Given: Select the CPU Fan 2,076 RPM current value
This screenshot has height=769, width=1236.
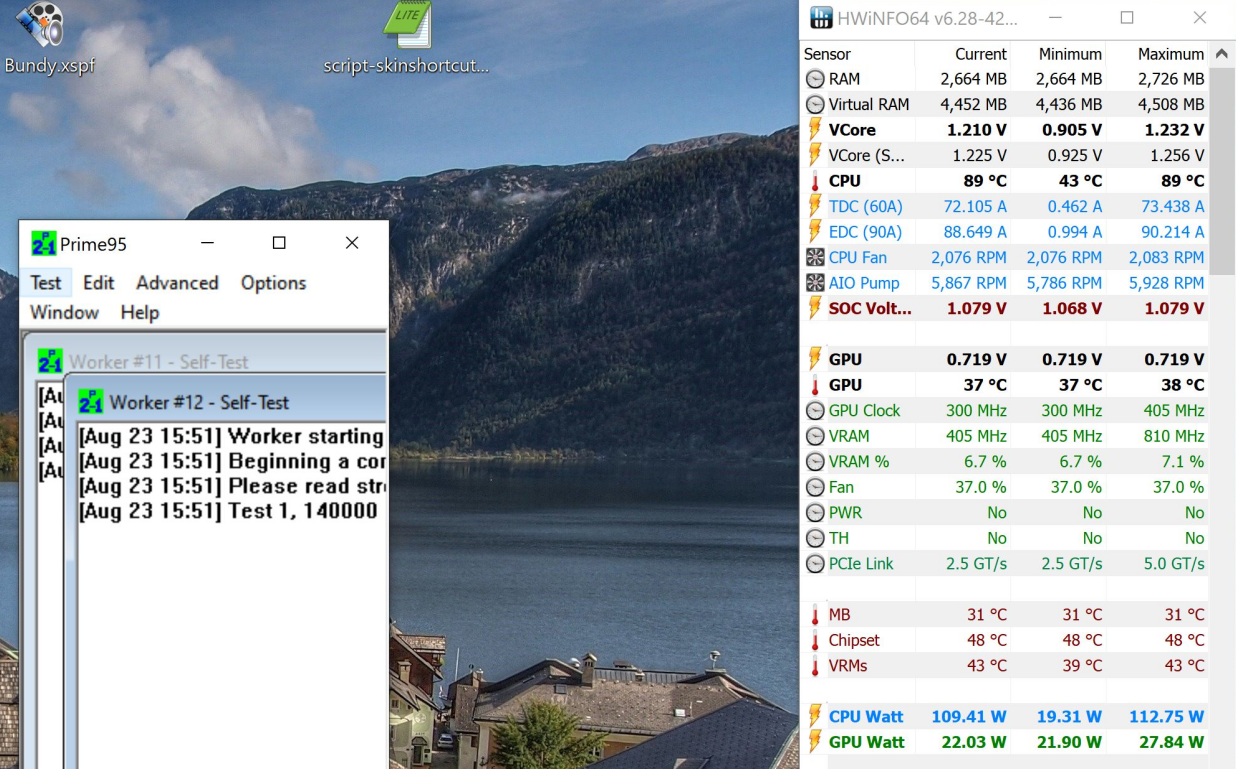Looking at the screenshot, I should 968,258.
